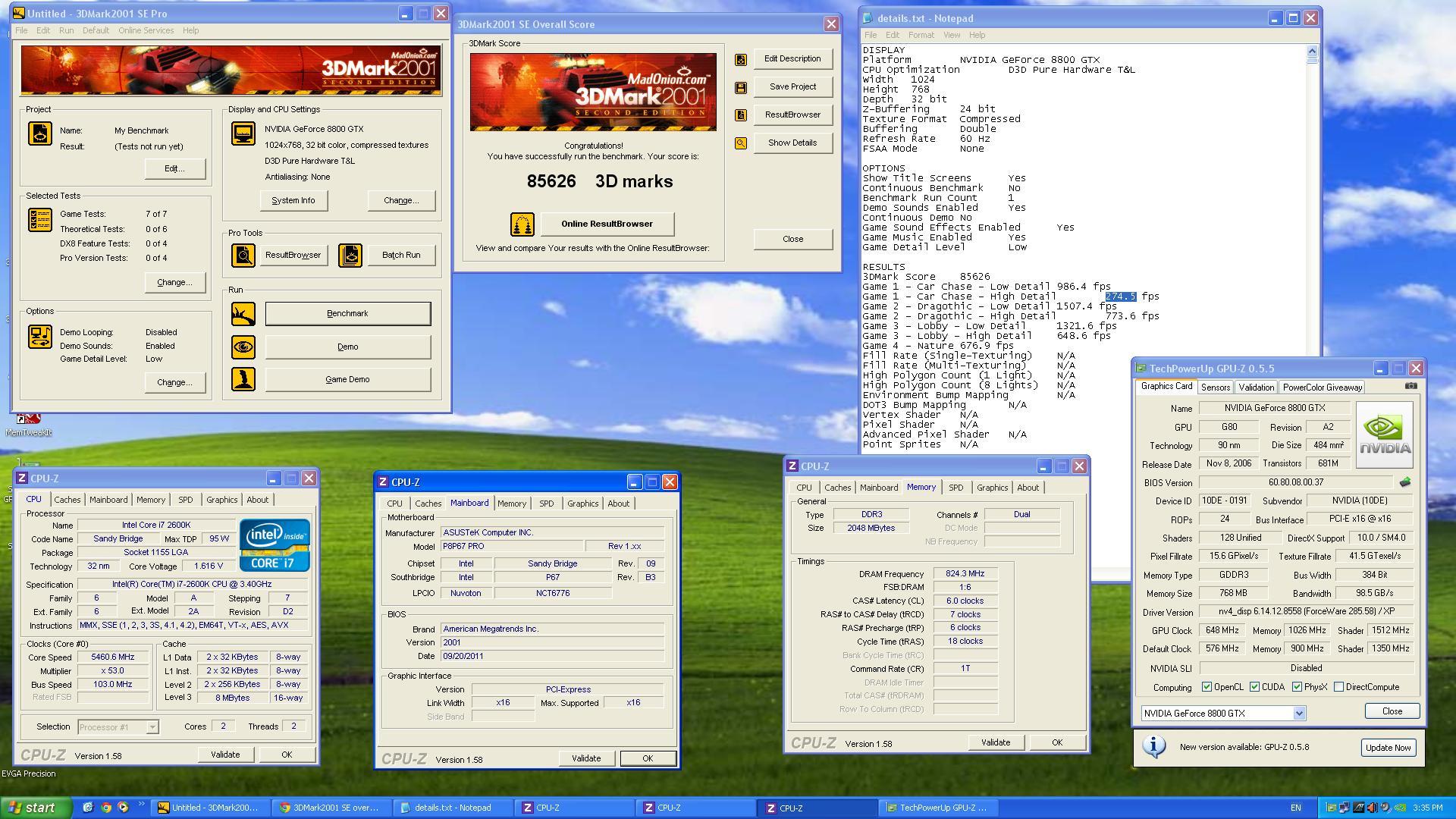Image resolution: width=1456 pixels, height=819 pixels.
Task: Click the ResultBrowser magnifier icon in Pro Tools
Action: 243,256
